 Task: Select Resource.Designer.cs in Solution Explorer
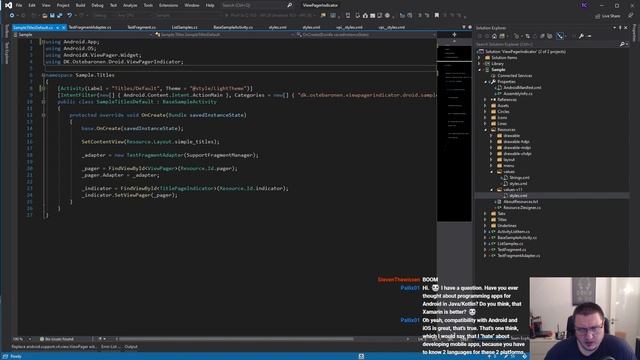point(522,208)
